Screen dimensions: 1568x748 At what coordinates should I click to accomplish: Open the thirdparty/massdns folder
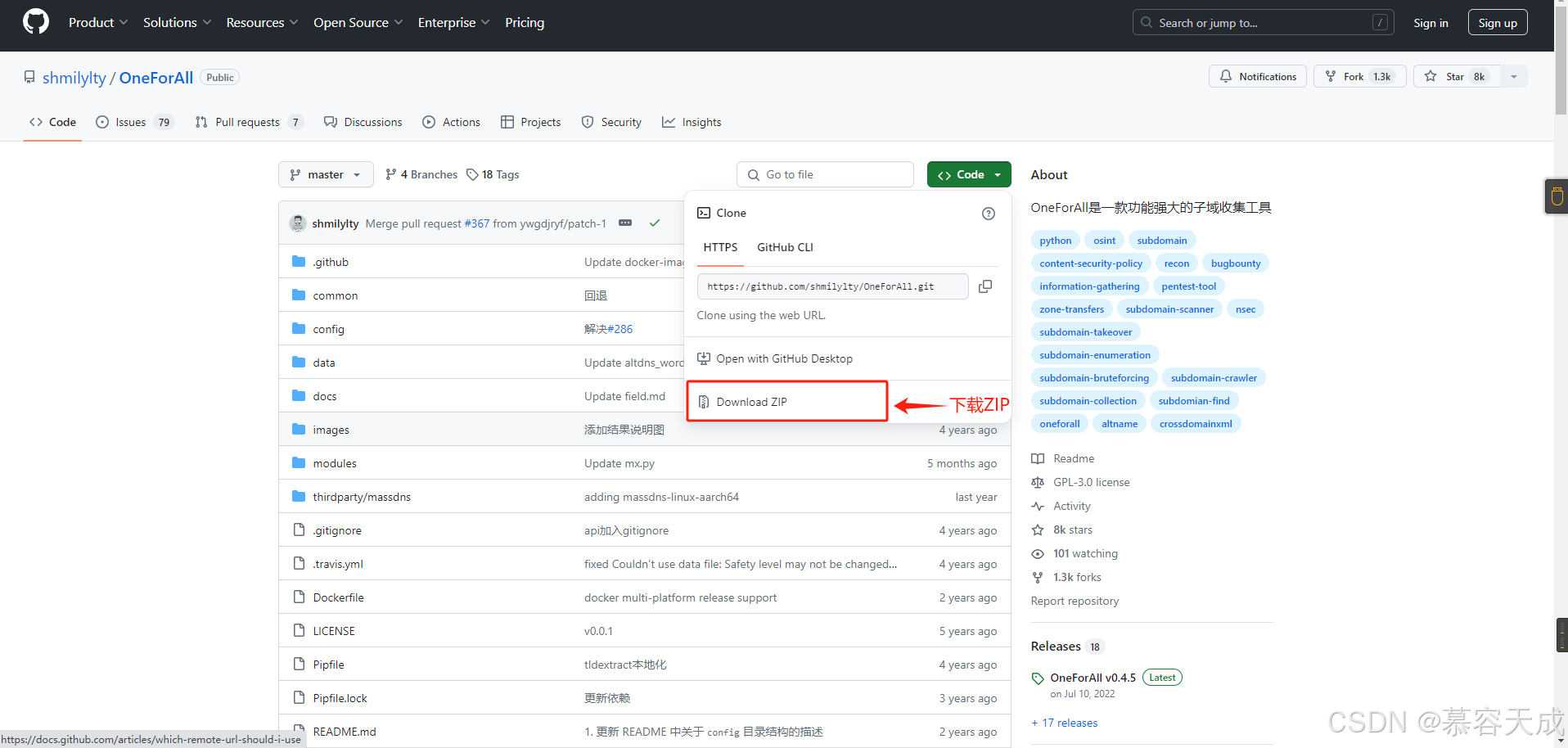point(362,497)
